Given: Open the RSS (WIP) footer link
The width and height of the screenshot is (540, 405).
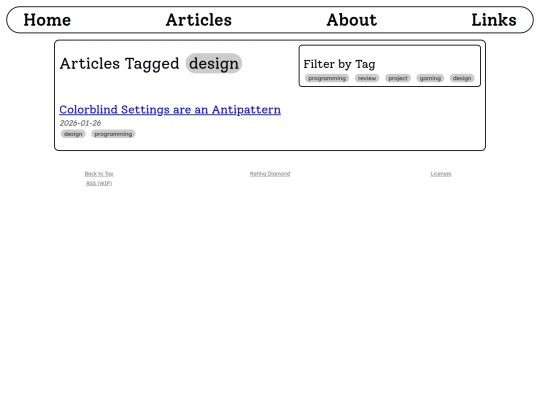Looking at the screenshot, I should point(99,183).
